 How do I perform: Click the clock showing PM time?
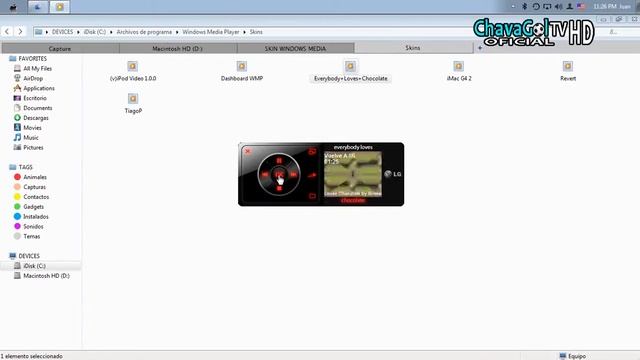(x=605, y=7)
